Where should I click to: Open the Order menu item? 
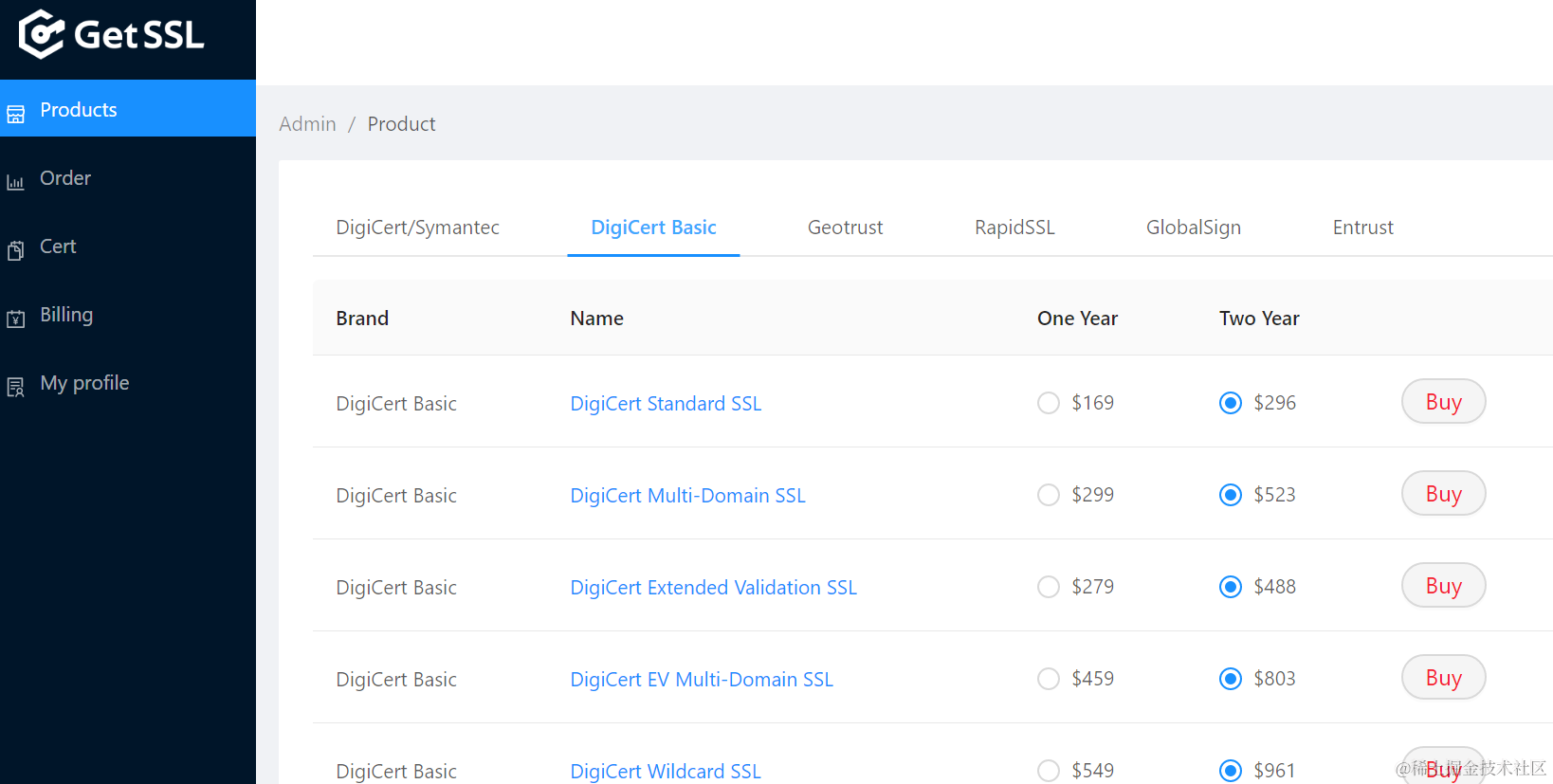coord(65,178)
